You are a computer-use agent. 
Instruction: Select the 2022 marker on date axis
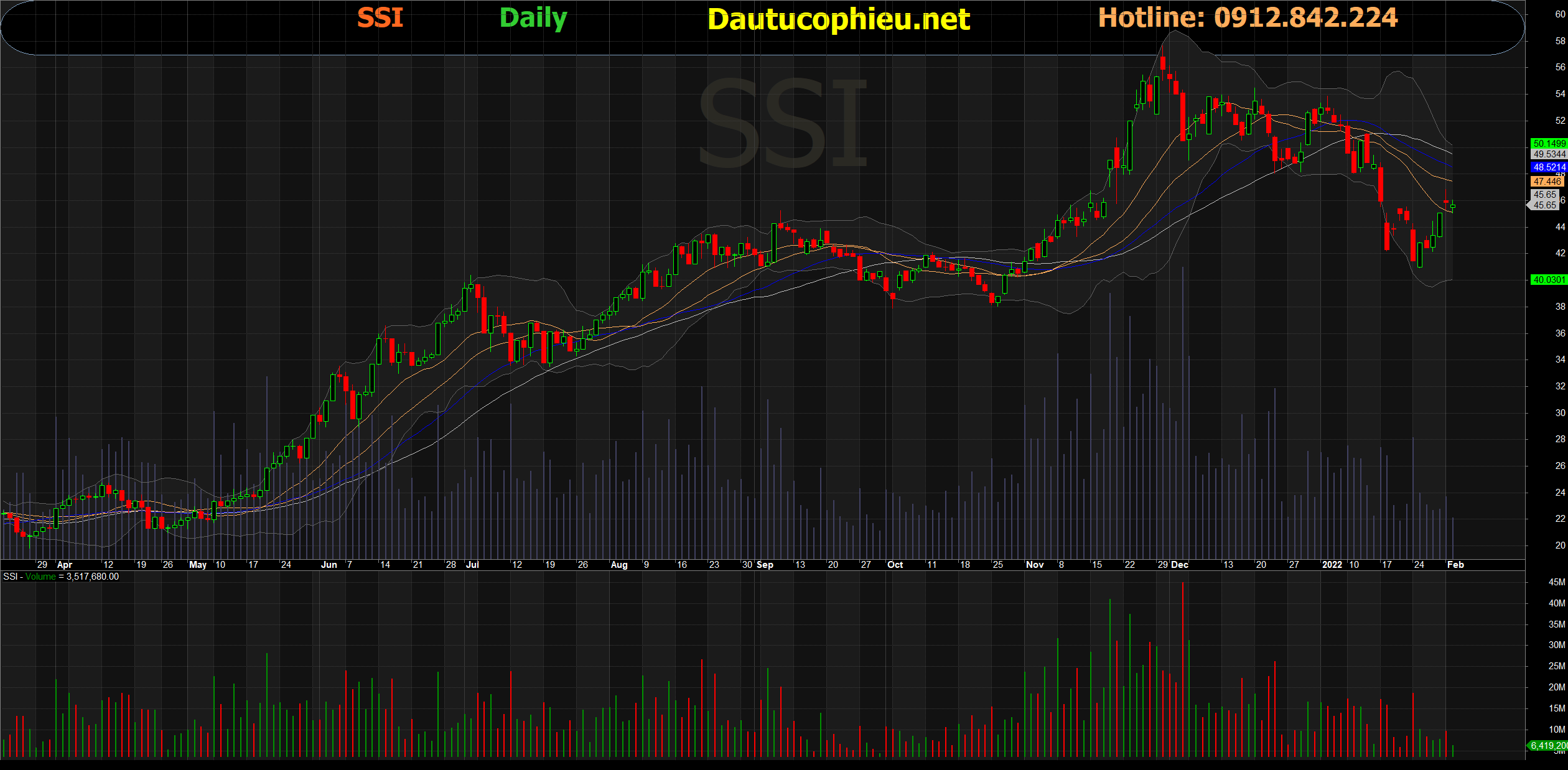tap(1332, 565)
